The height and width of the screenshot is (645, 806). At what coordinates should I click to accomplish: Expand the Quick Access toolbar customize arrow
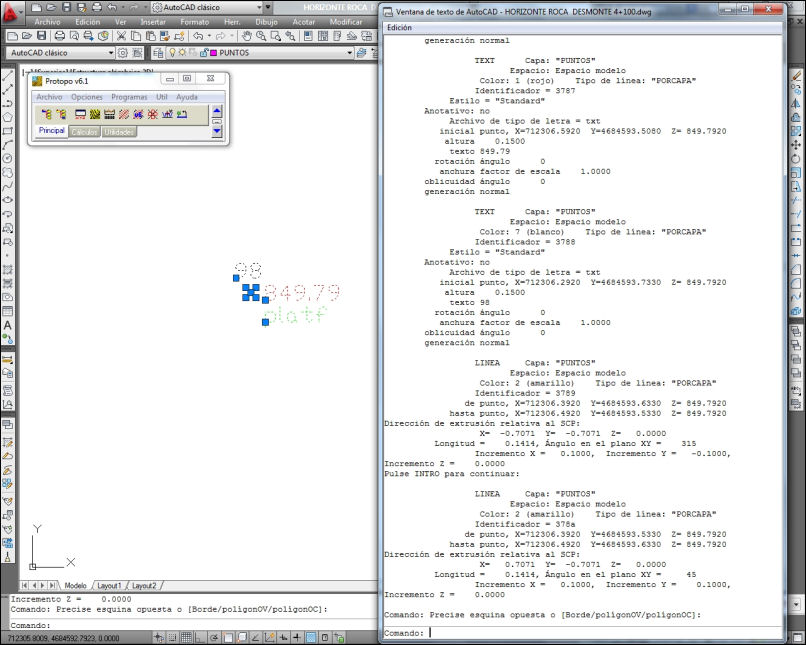268,8
